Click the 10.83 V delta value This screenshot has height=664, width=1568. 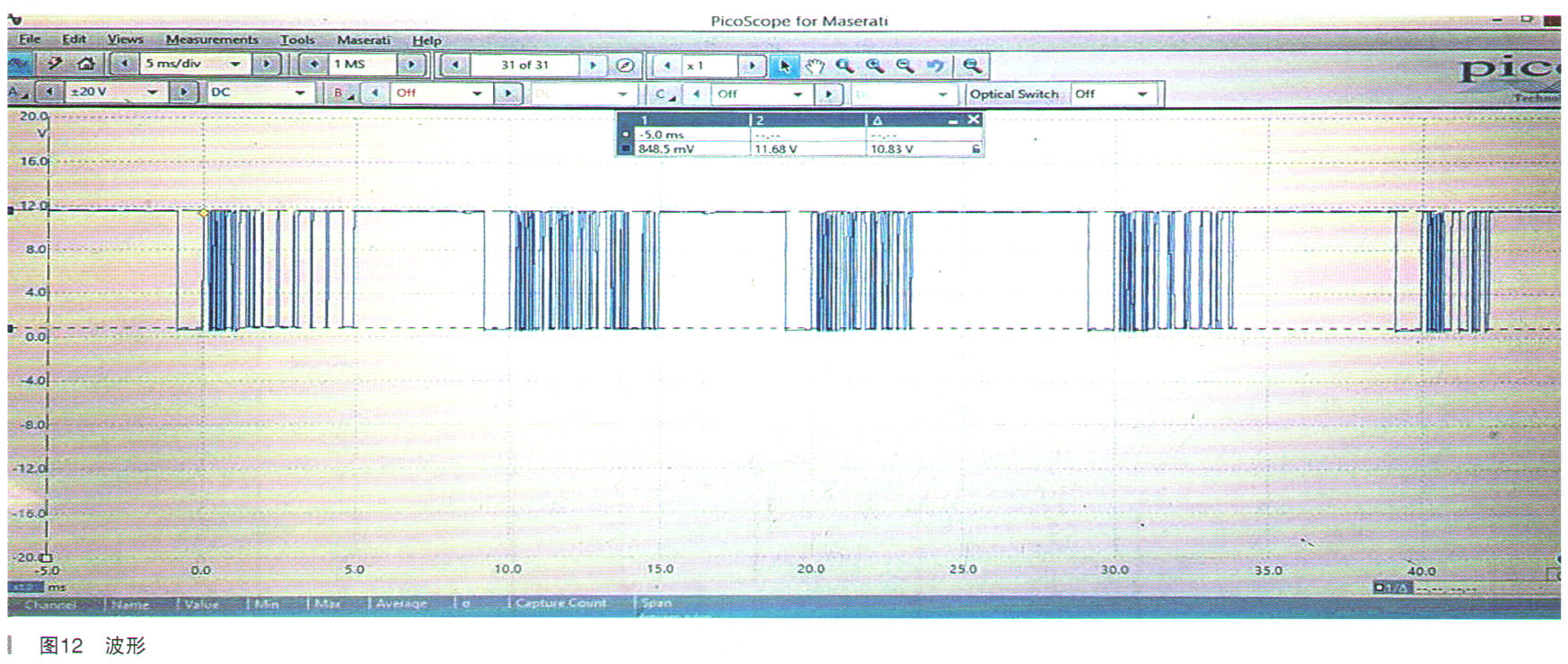(x=892, y=149)
